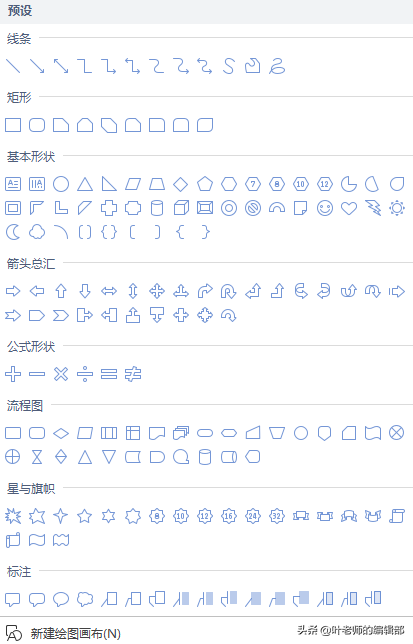Select the not-equal formula shape
The width and height of the screenshot is (413, 644).
tap(133, 374)
